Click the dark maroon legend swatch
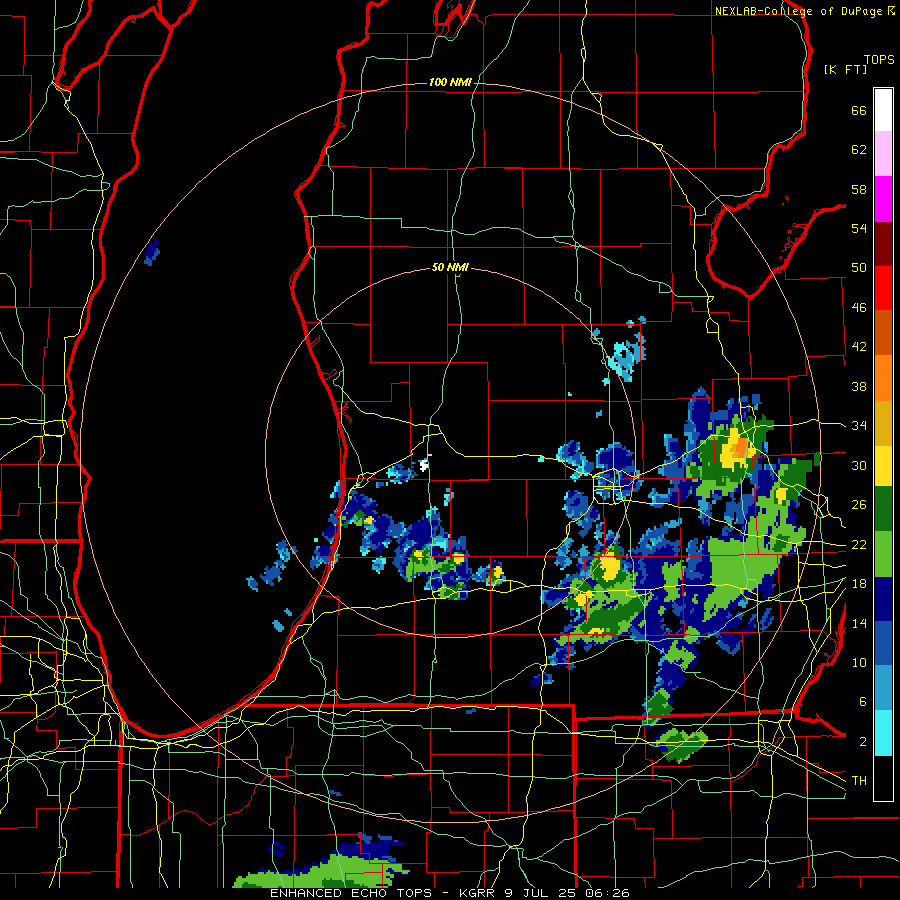The width and height of the screenshot is (900, 900). pyautogui.click(x=883, y=244)
